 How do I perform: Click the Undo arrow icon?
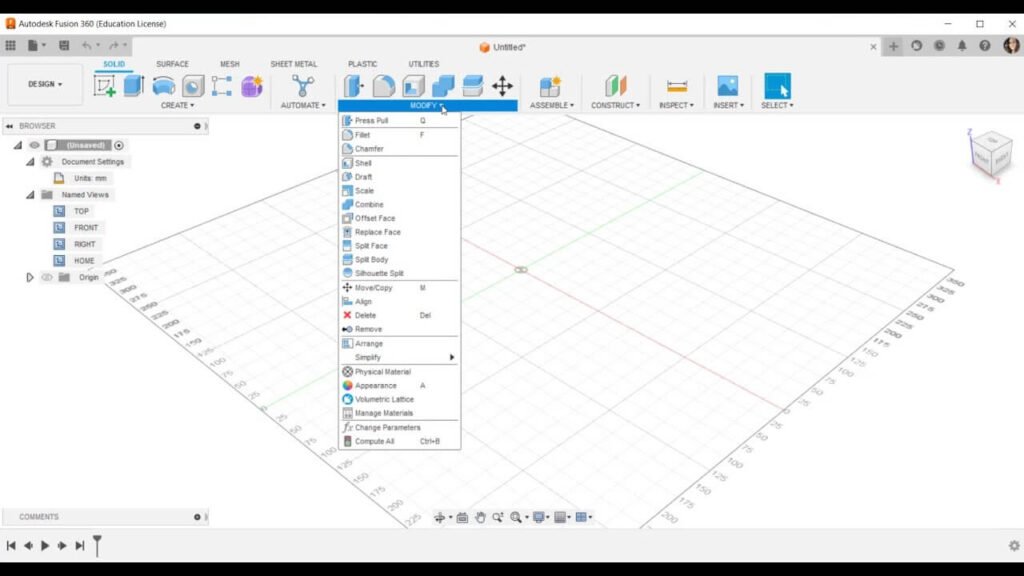pos(86,46)
